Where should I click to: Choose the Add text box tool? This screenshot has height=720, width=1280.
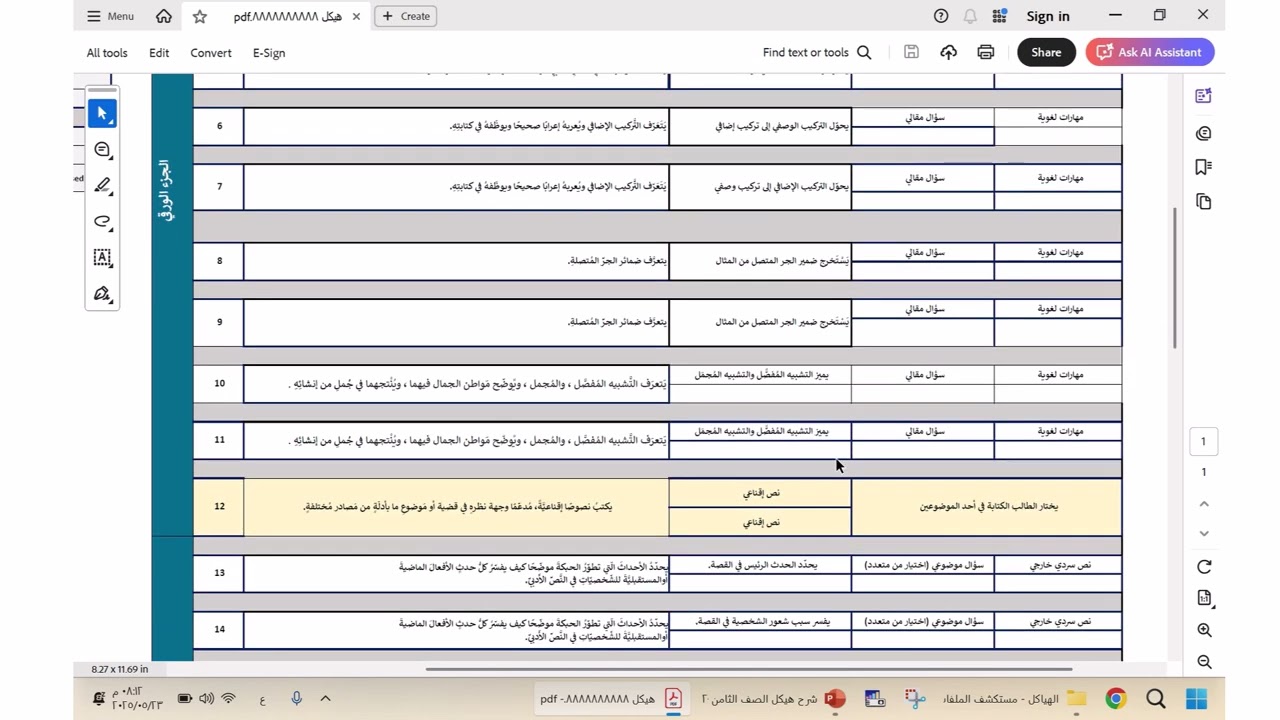click(102, 257)
